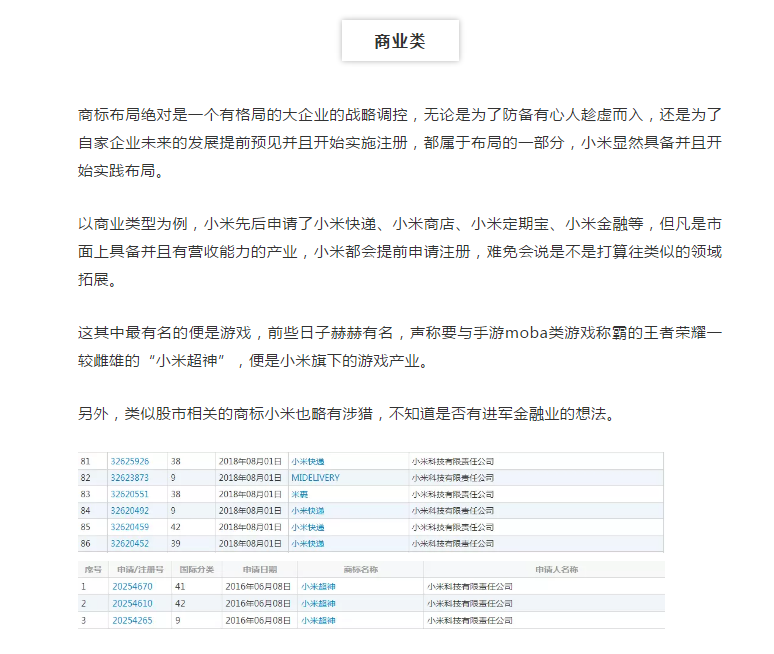Image resolution: width=774 pixels, height=654 pixels.
Task: Click date 2016年06月08日 in row 1
Action: 258,586
